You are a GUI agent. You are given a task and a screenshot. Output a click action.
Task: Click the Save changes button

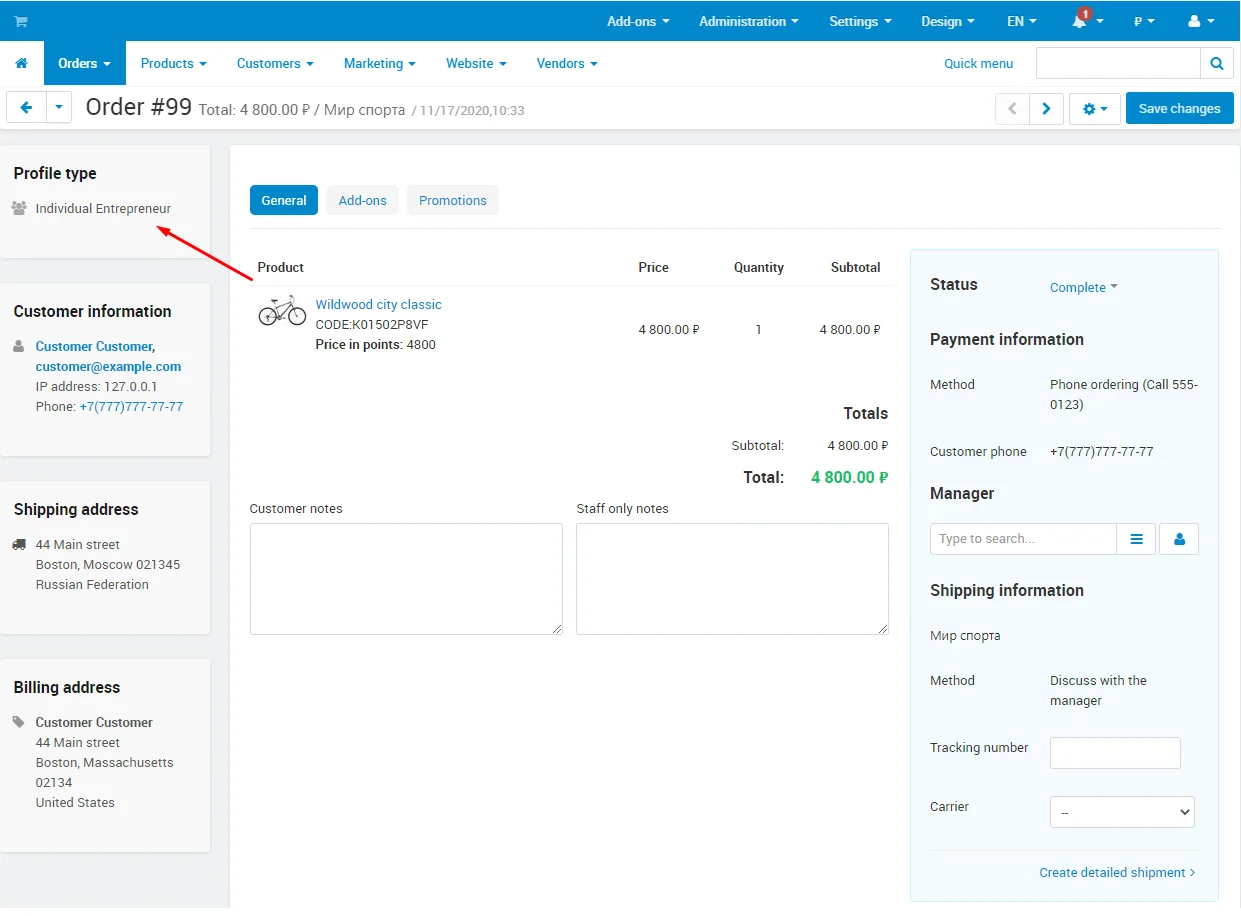[1179, 108]
